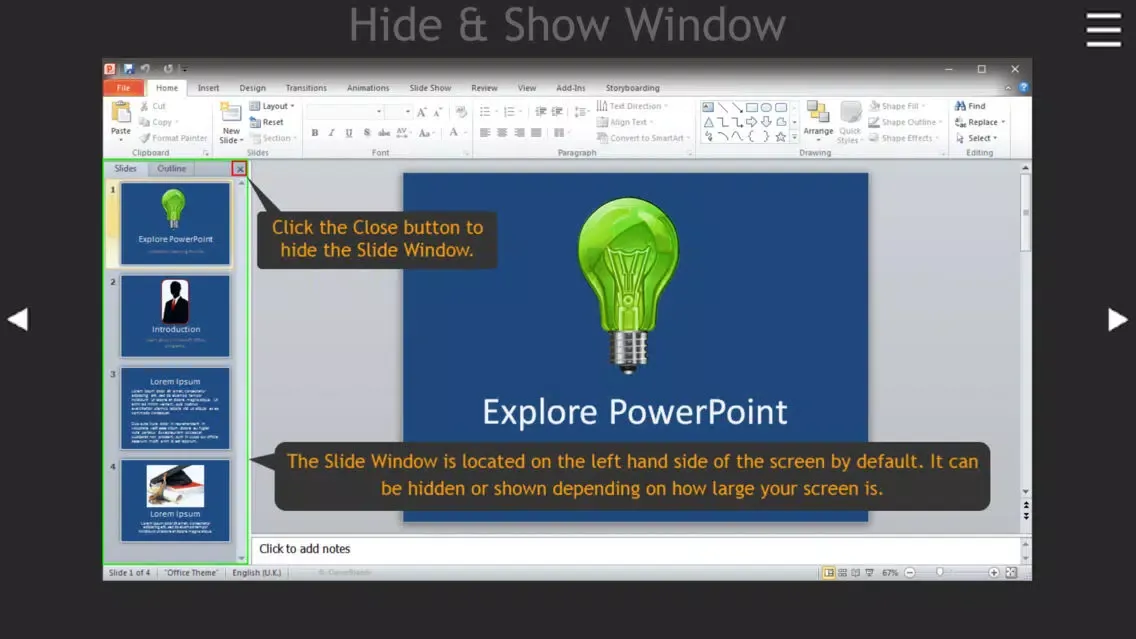The height and width of the screenshot is (639, 1136).
Task: Align text left
Action: tap(485, 133)
